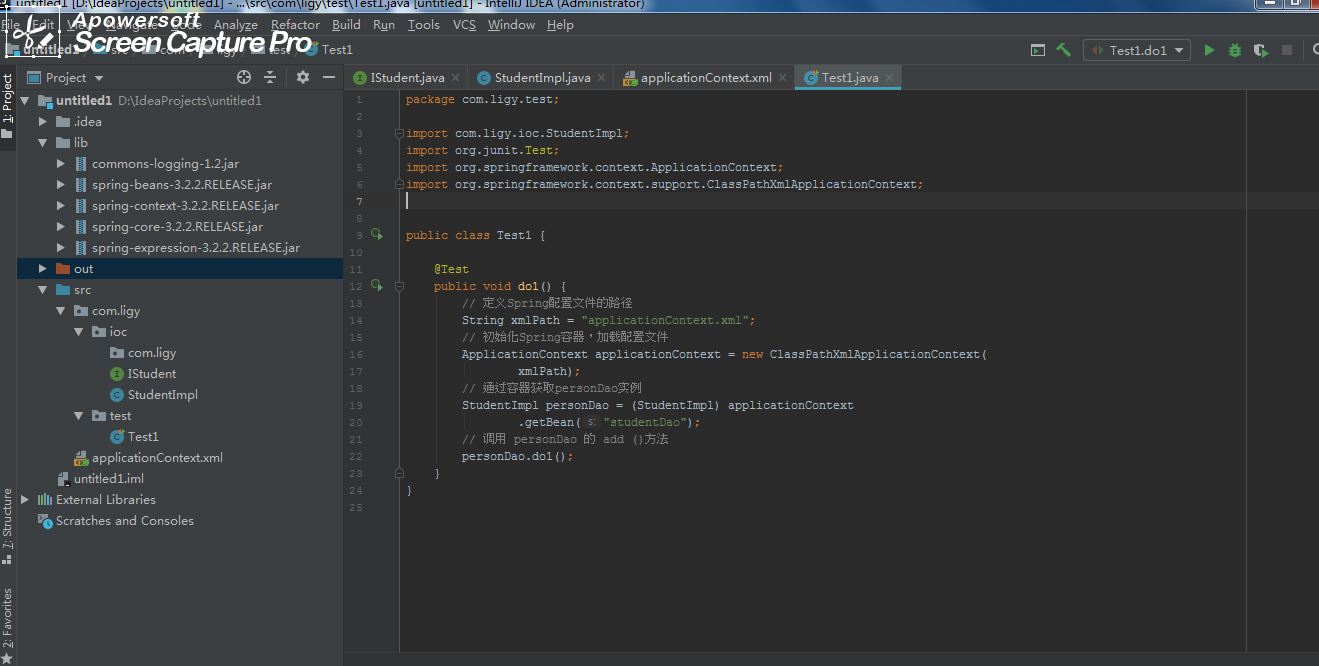Image resolution: width=1319 pixels, height=666 pixels.
Task: Close the applicationContext.xml editor tab
Action: [x=782, y=77]
